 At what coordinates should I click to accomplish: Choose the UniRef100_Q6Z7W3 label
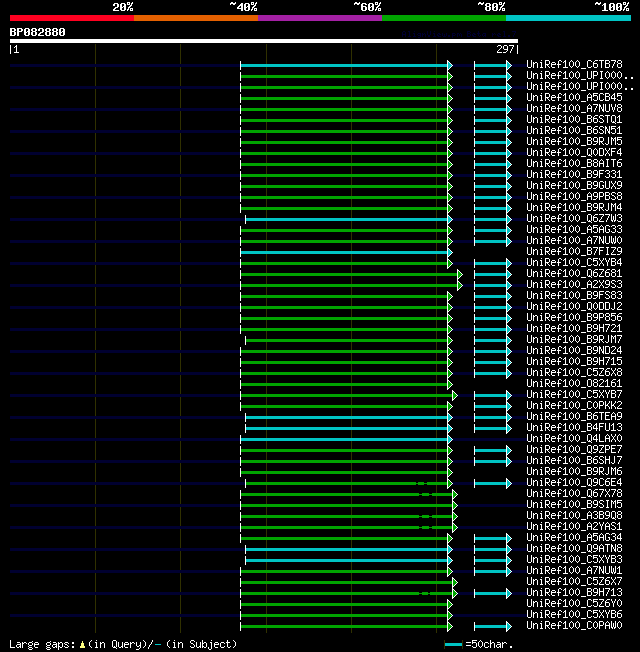coord(574,218)
